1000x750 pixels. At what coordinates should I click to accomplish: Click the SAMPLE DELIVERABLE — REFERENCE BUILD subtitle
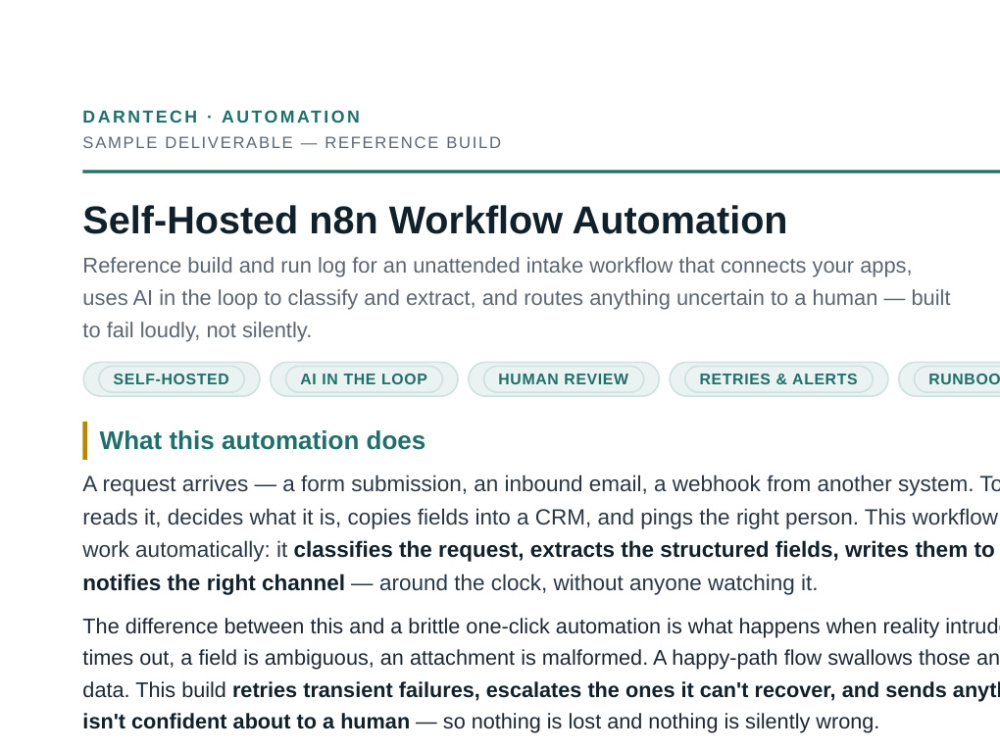pyautogui.click(x=292, y=142)
